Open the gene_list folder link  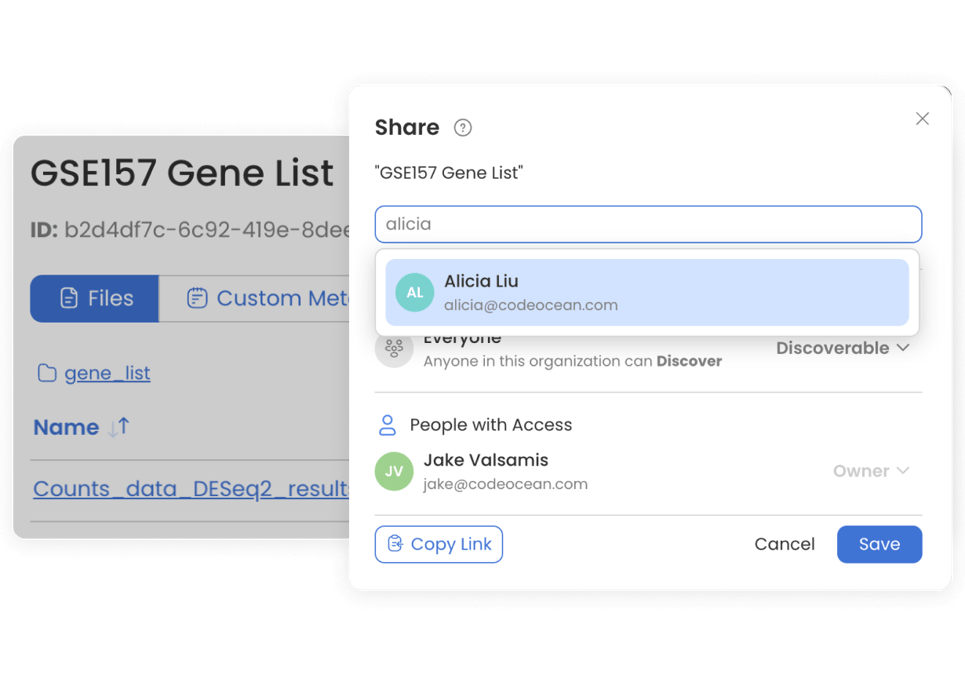click(107, 374)
